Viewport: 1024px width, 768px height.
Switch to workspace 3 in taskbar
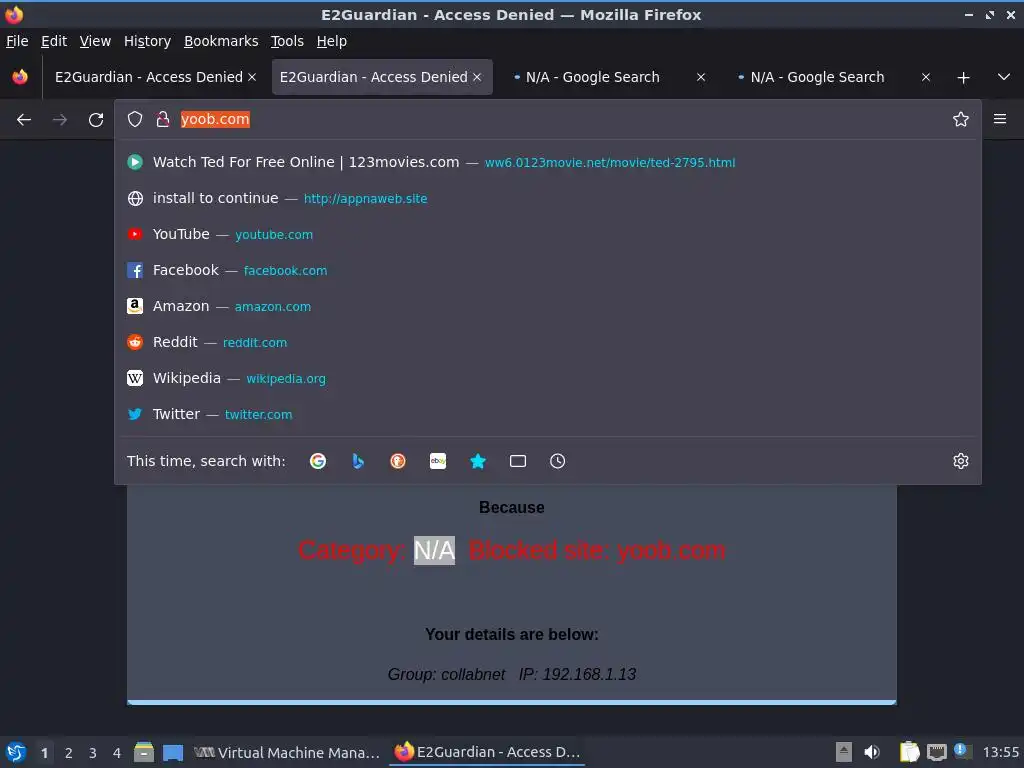point(93,753)
